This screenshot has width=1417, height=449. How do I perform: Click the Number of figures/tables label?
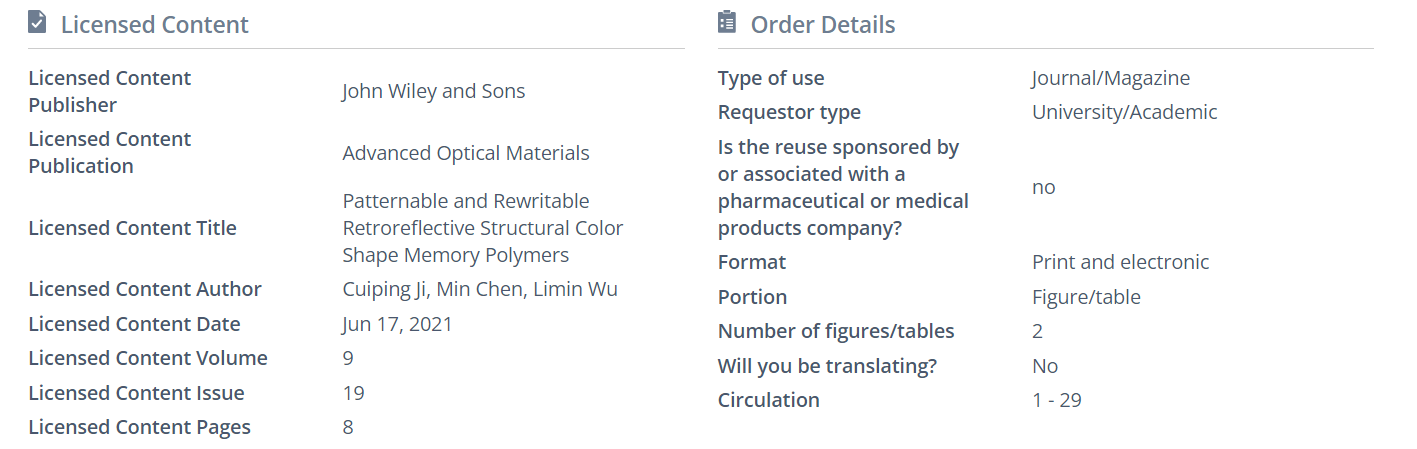pos(836,331)
